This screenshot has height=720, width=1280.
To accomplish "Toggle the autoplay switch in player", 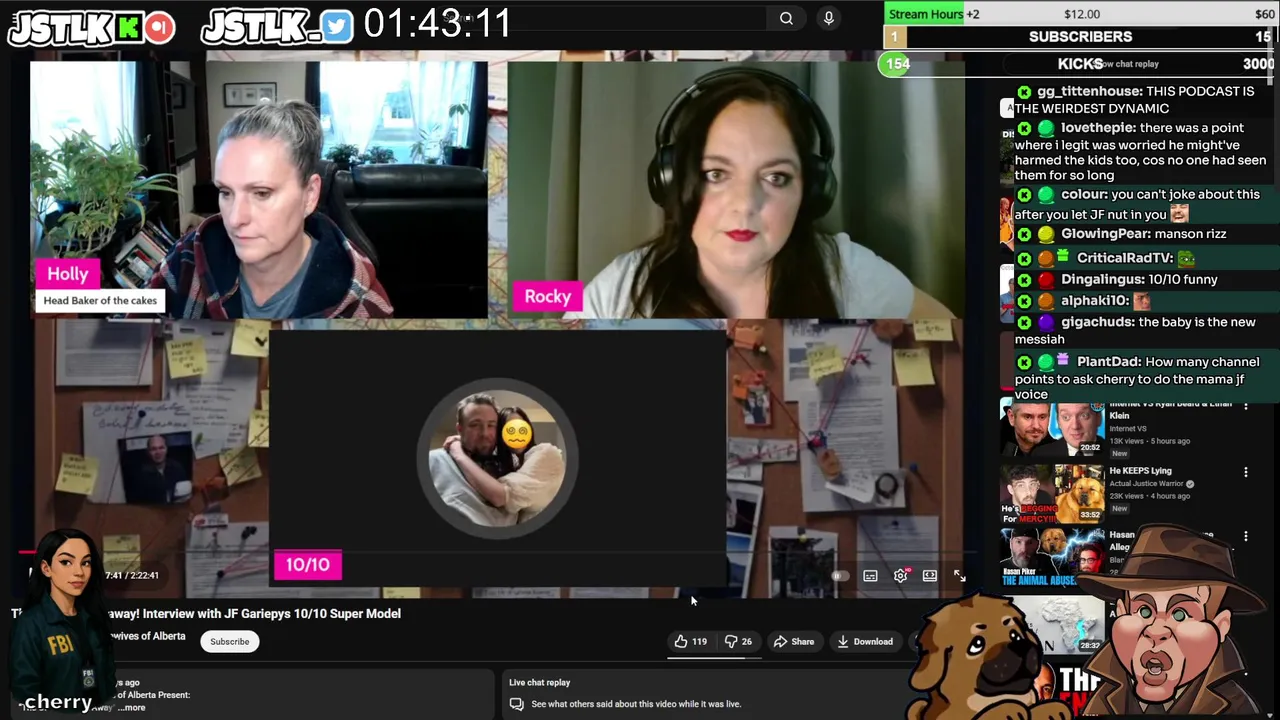I will point(839,576).
